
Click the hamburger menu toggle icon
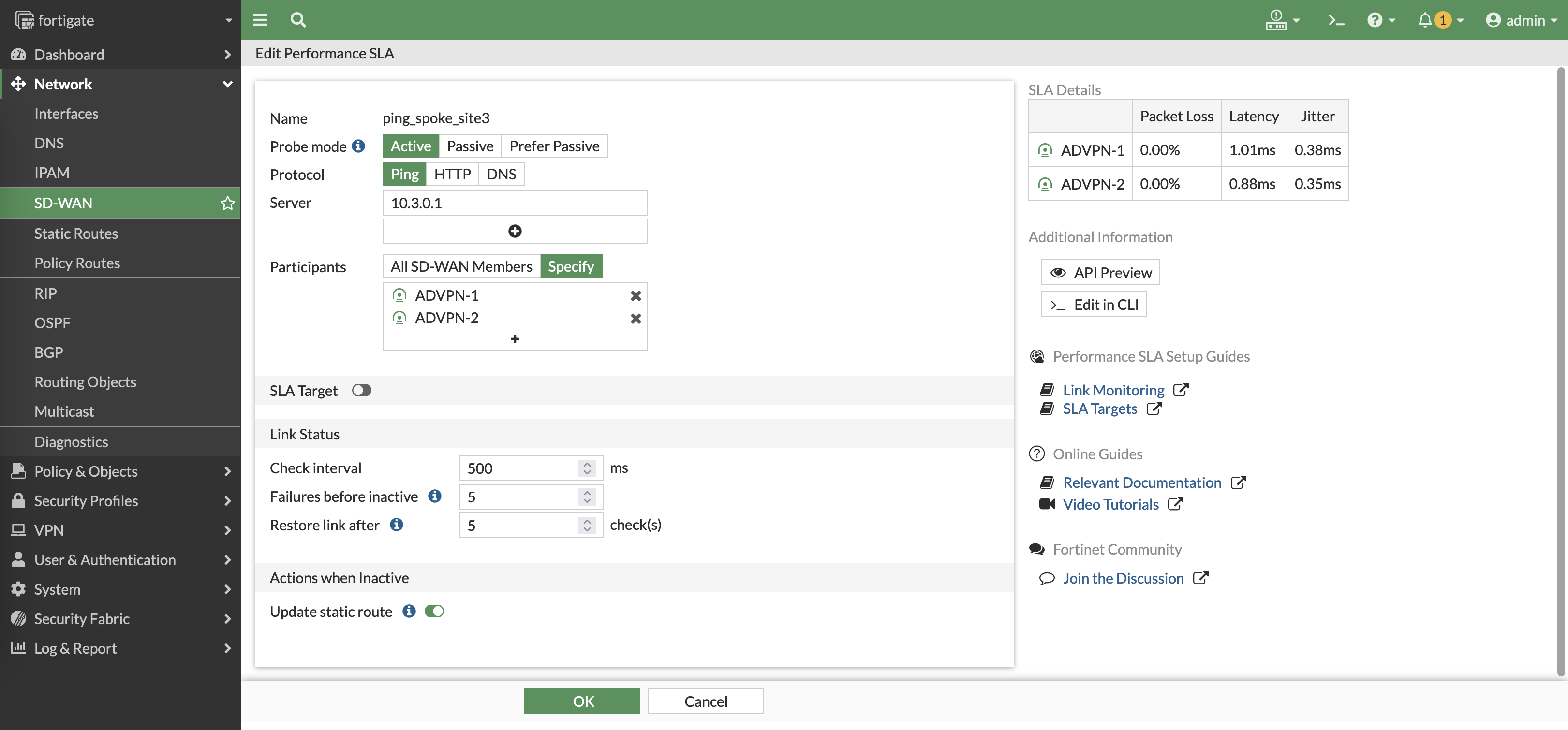[260, 20]
